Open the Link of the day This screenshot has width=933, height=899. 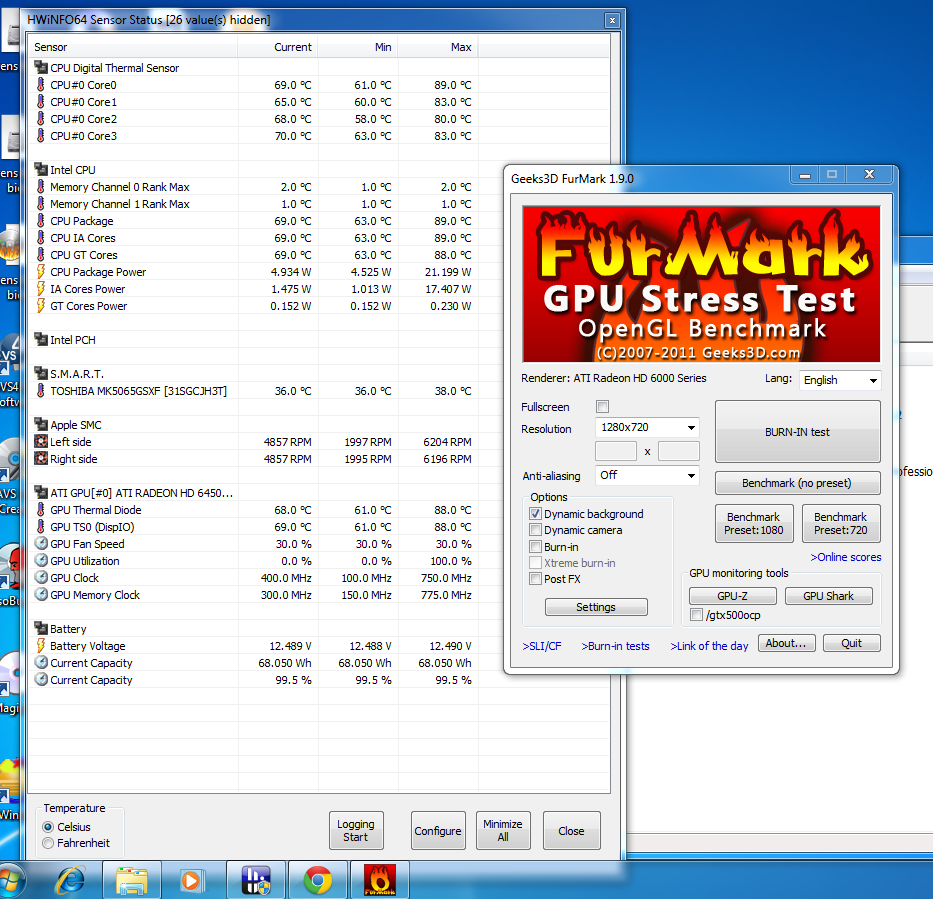click(709, 646)
